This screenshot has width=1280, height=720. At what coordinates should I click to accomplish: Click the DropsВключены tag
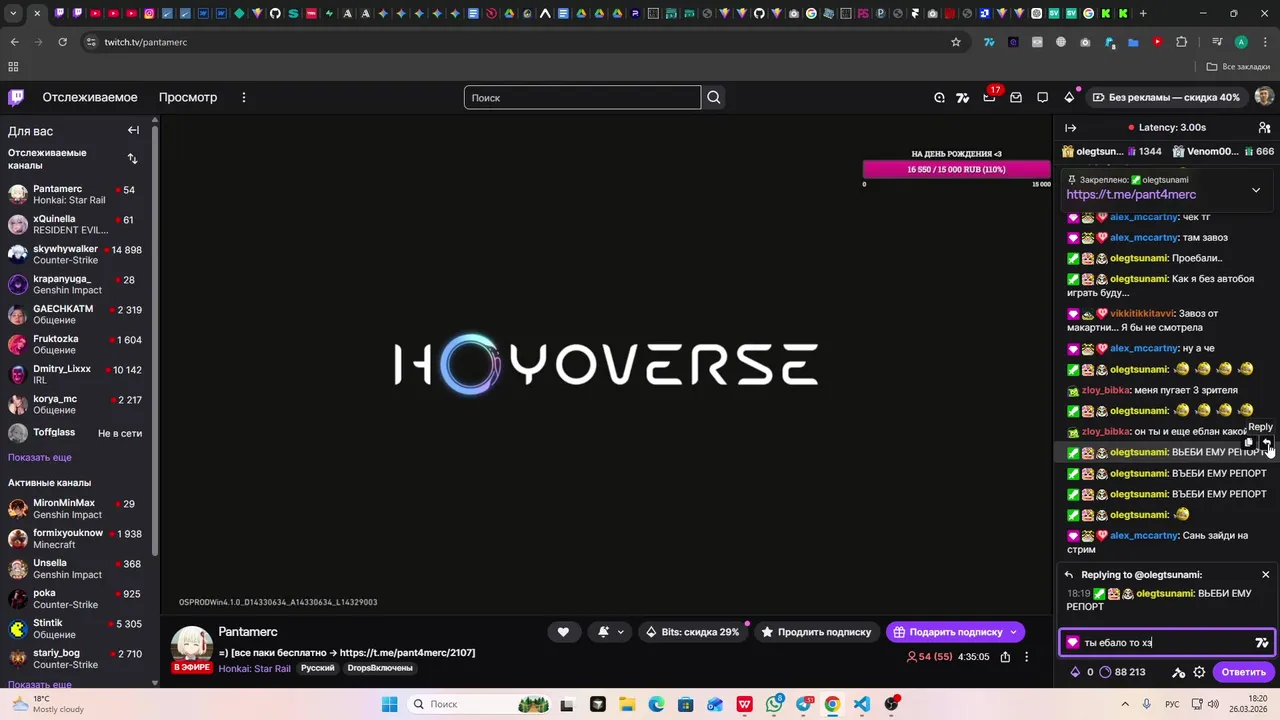(x=380, y=668)
